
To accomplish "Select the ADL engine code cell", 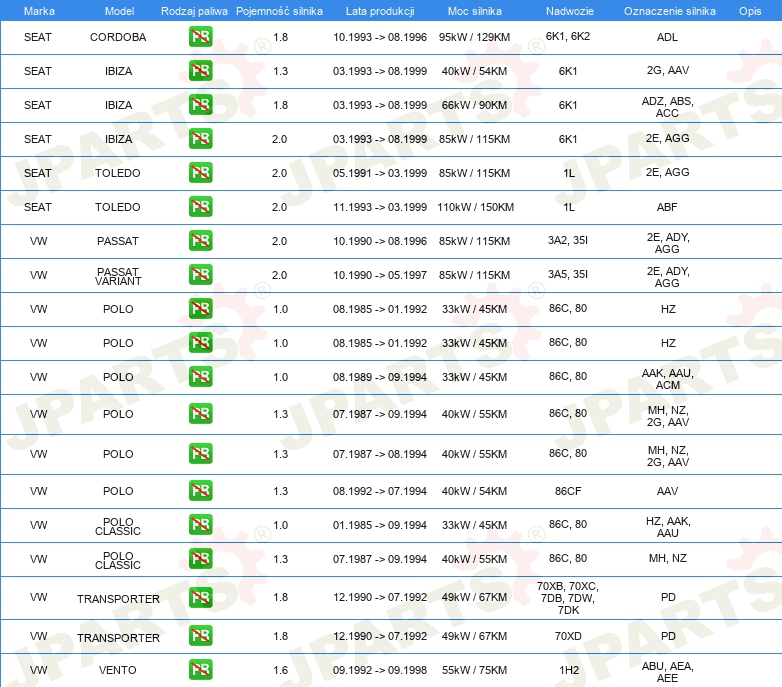I will coord(667,37).
